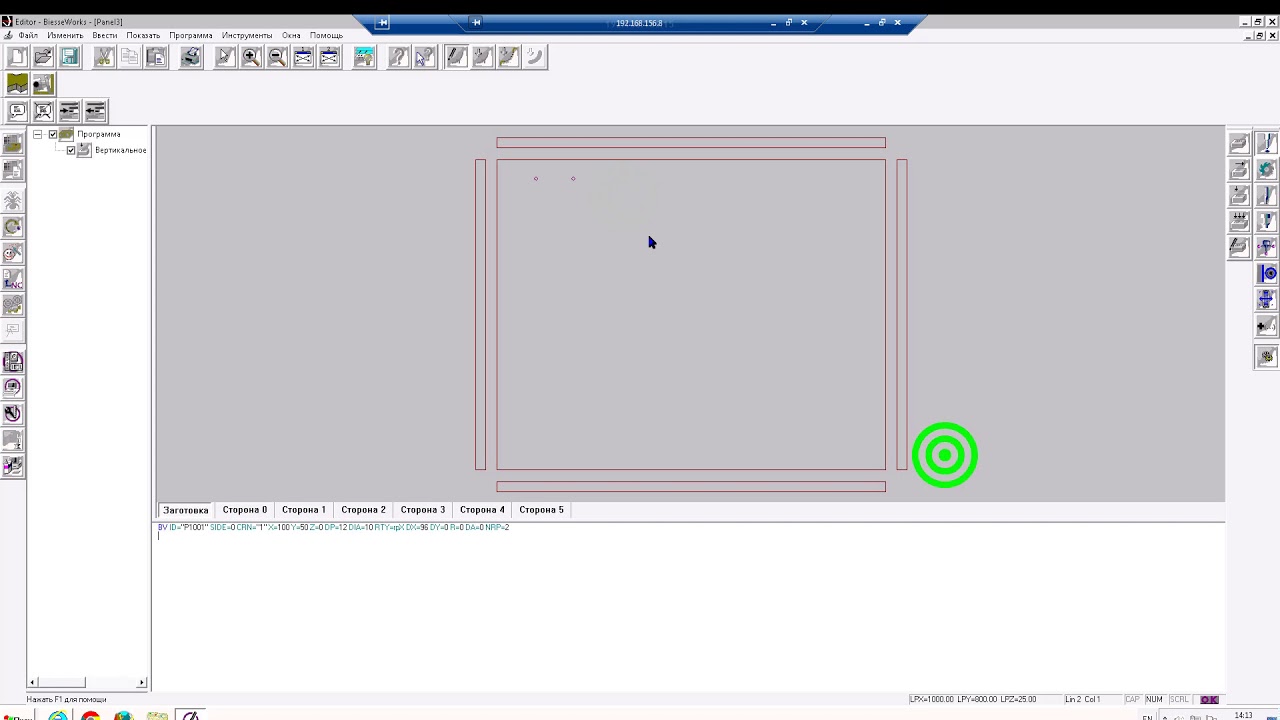Toggle the Вертикальное tree checkbox

pyautogui.click(x=71, y=150)
